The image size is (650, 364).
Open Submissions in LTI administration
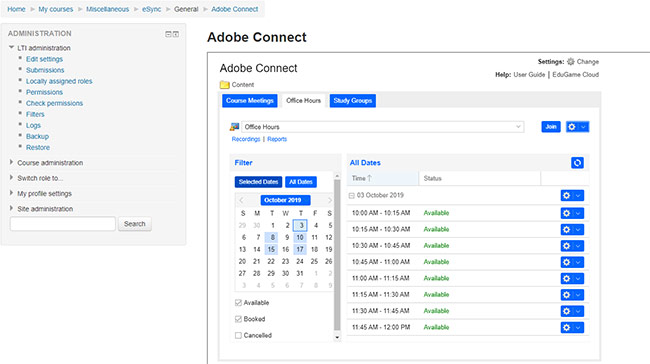45,70
